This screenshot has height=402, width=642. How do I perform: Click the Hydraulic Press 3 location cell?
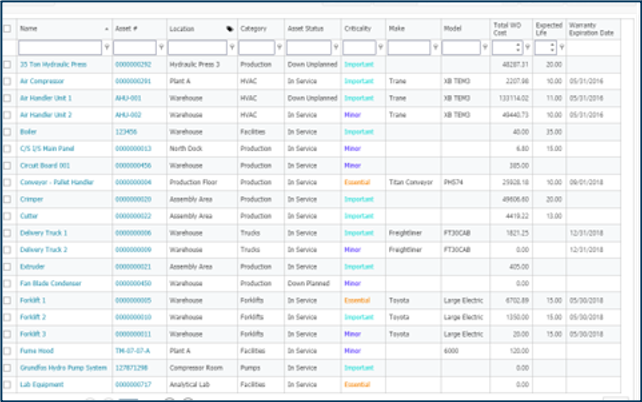point(195,64)
